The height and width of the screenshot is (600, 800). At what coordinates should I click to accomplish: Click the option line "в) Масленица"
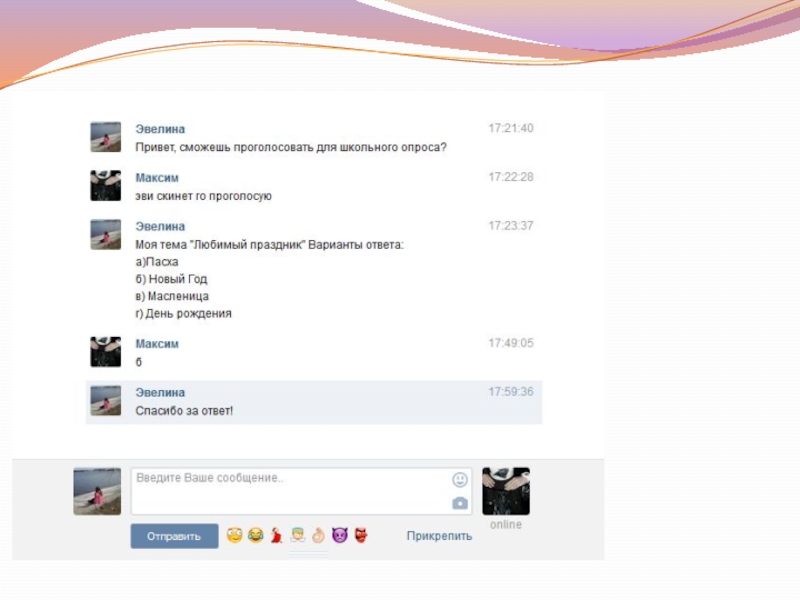pos(172,296)
